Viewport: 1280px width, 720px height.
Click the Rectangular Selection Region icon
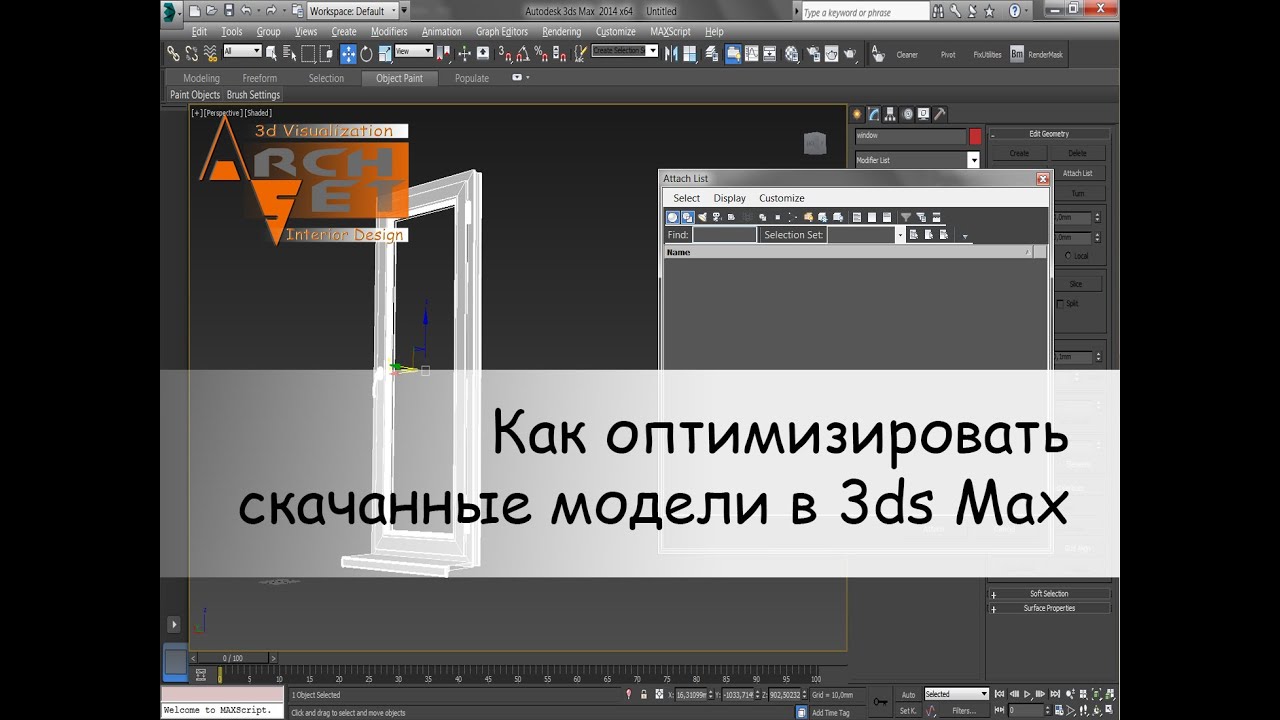(x=308, y=53)
